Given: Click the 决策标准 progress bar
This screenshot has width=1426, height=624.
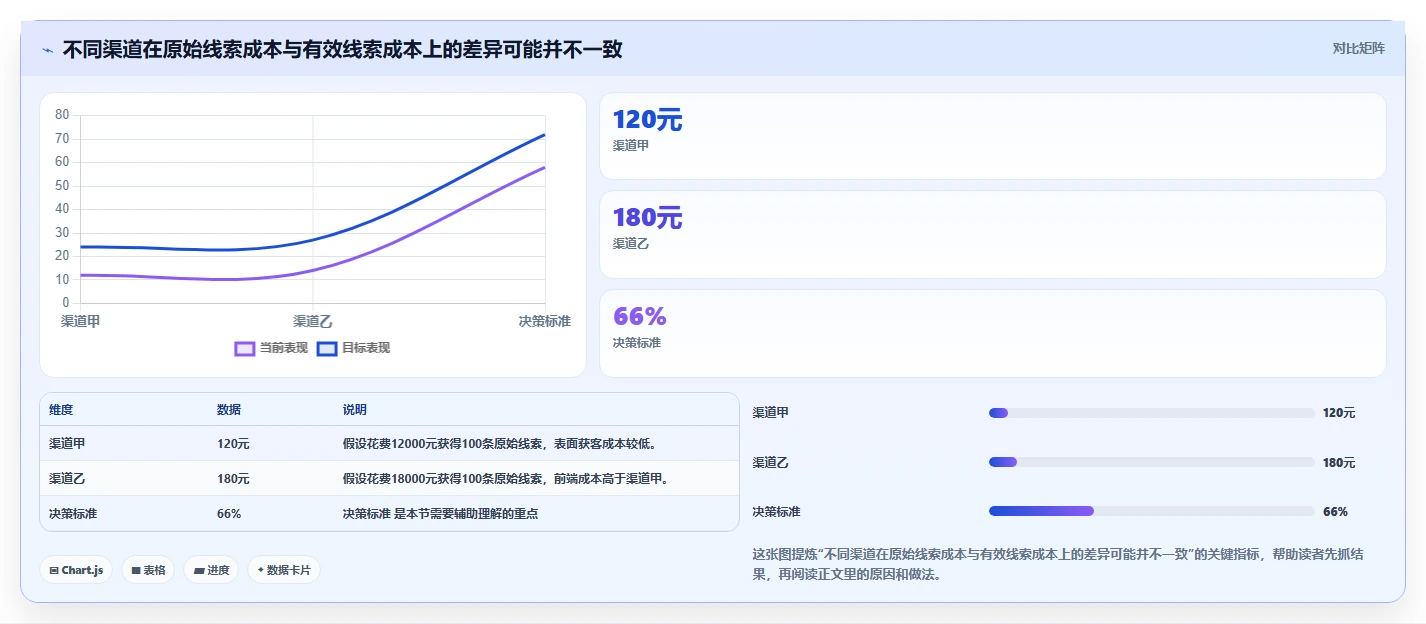Looking at the screenshot, I should click(x=1151, y=511).
